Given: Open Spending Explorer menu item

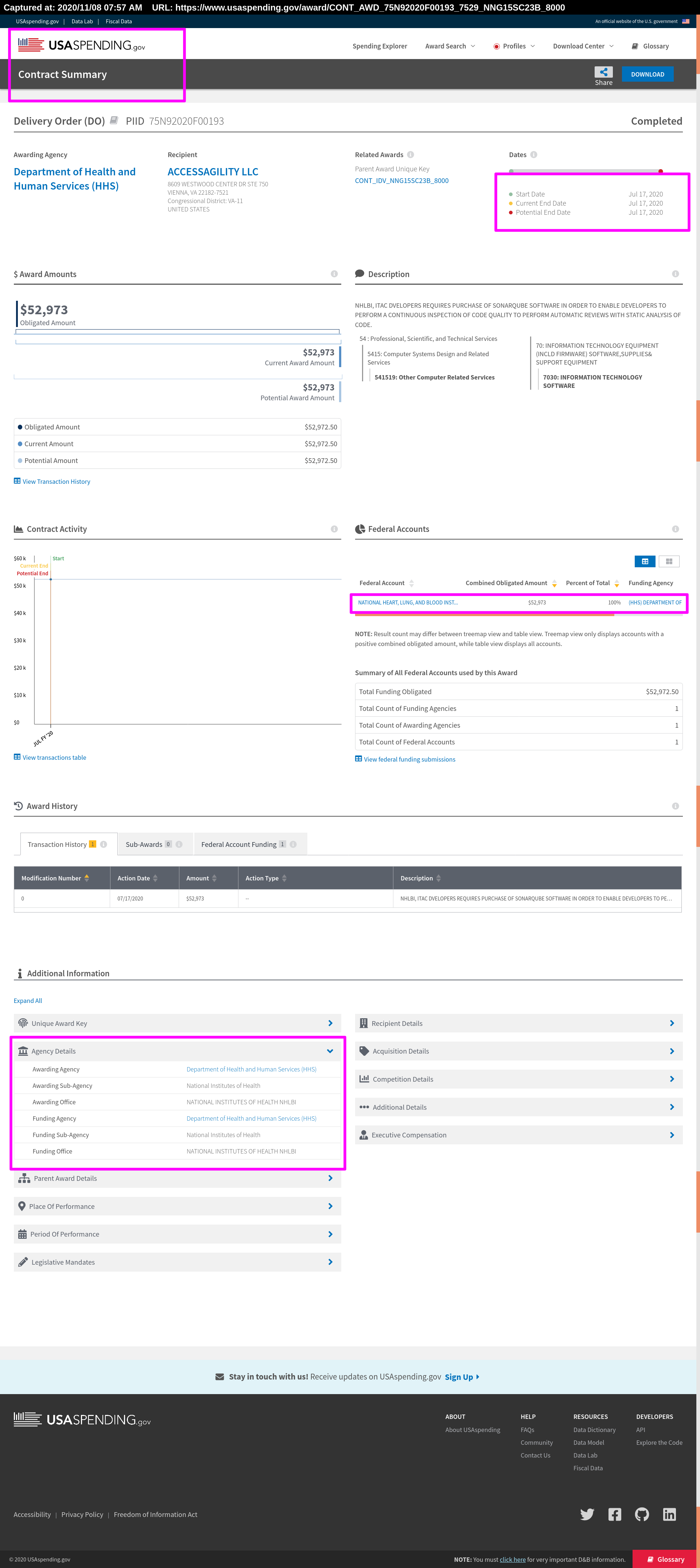Looking at the screenshot, I should [x=380, y=46].
